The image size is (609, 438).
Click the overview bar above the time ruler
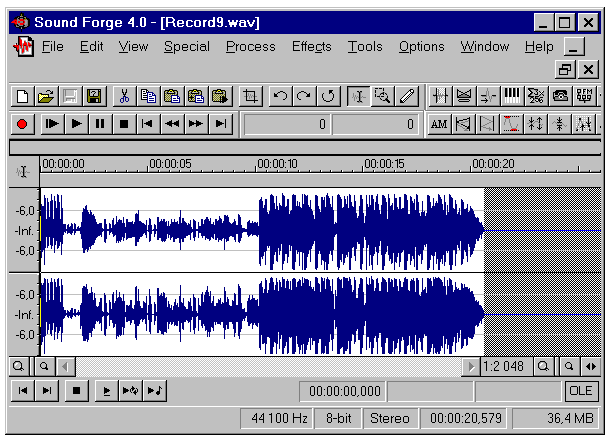pos(305,148)
